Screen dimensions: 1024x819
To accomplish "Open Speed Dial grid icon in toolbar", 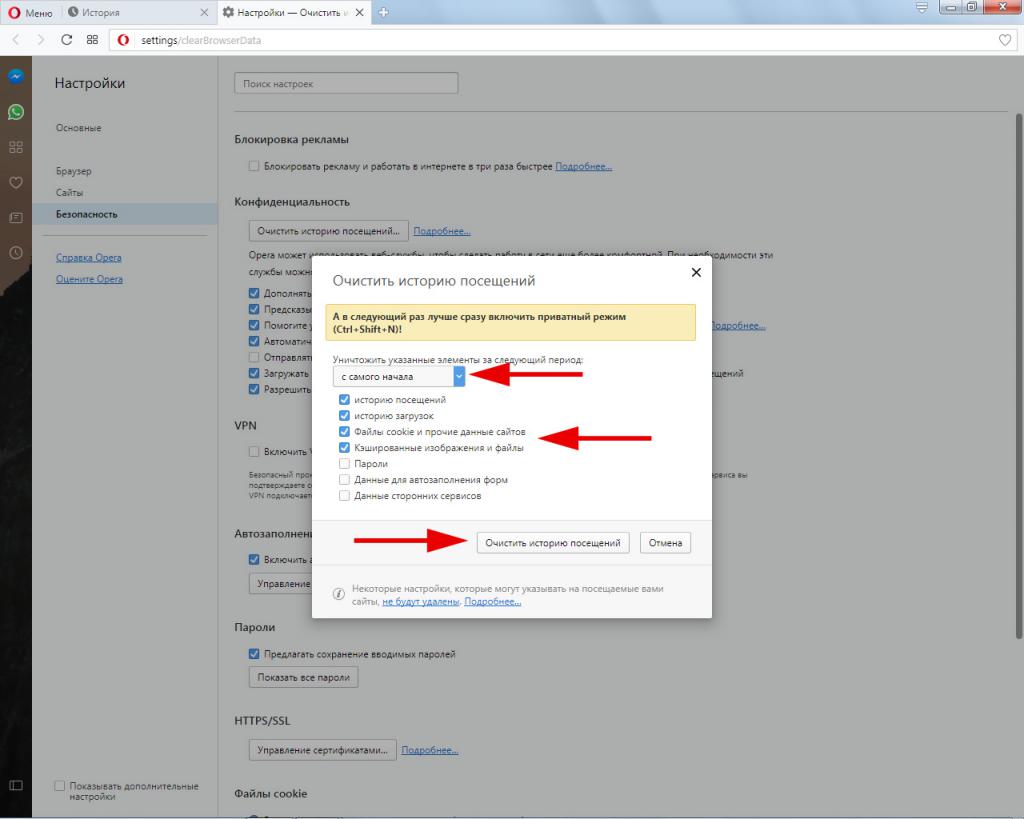I will pyautogui.click(x=92, y=40).
